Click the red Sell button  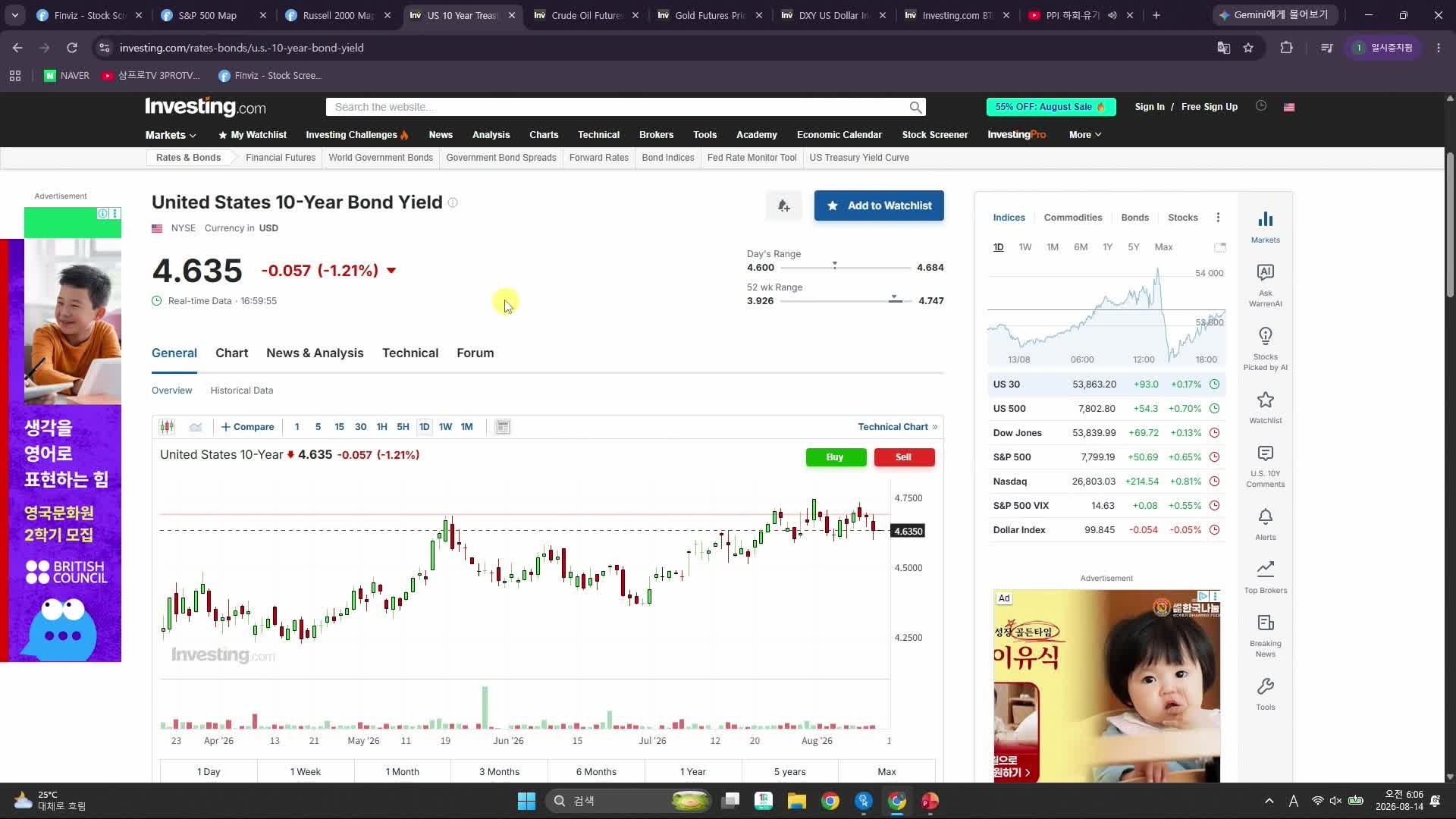[904, 457]
